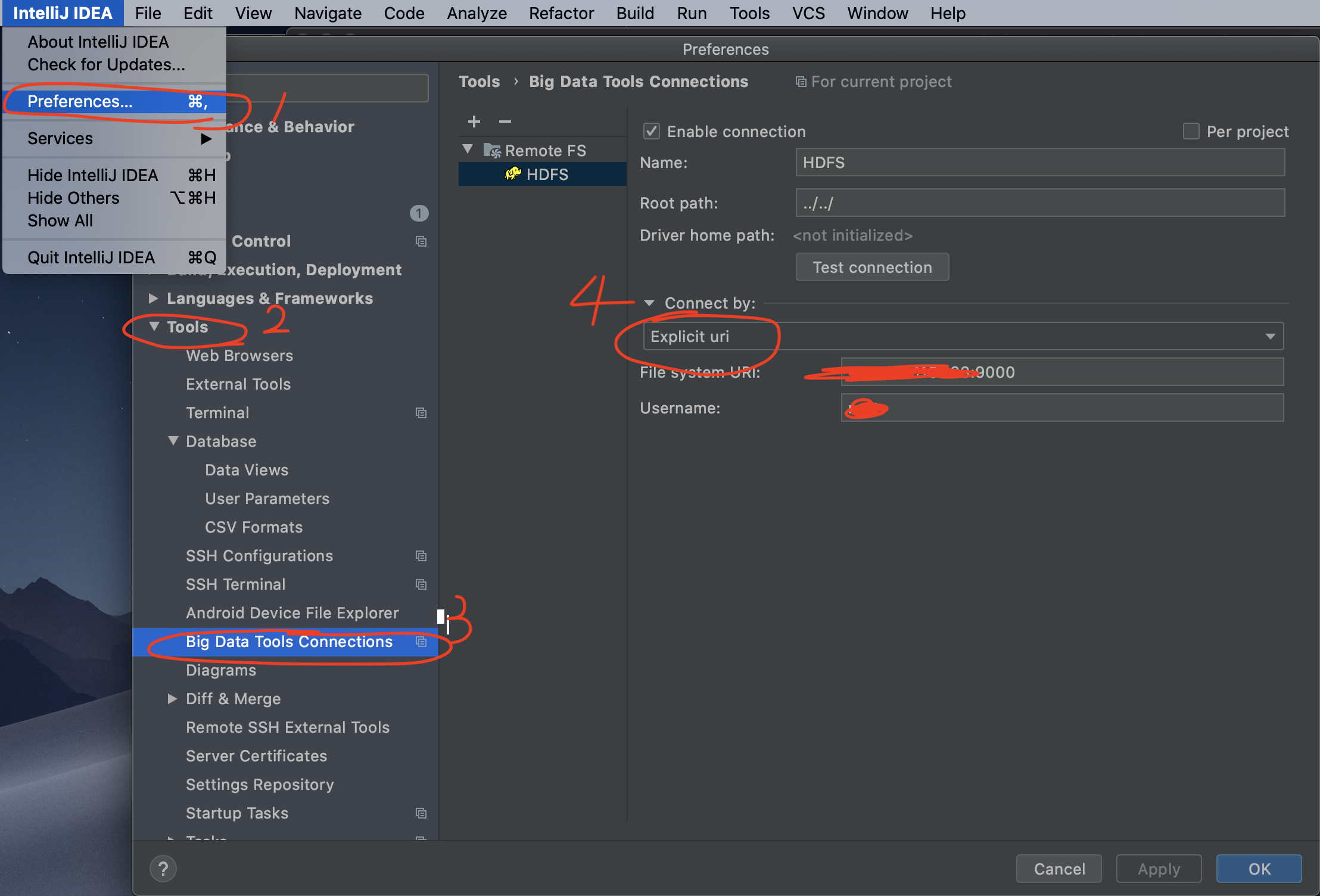Expand the Diff & Merge section
Viewport: 1320px width, 896px height.
coord(173,698)
